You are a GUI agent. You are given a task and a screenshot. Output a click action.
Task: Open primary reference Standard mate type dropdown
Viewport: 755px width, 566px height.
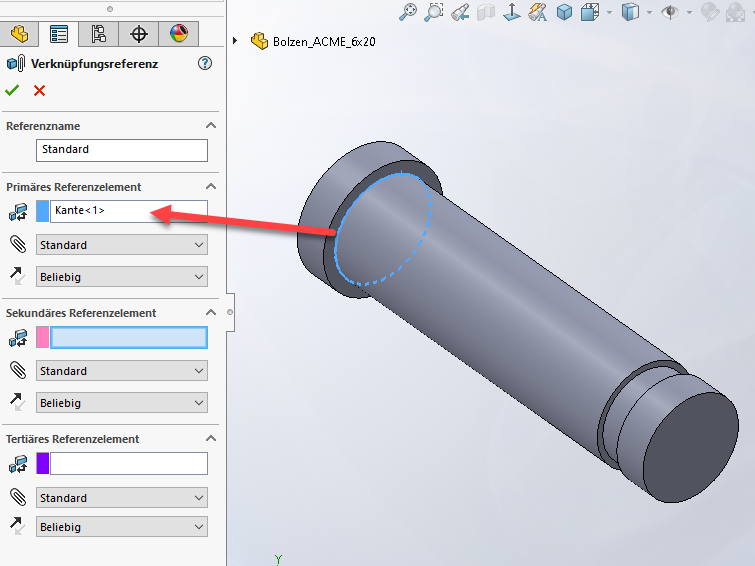(121, 245)
